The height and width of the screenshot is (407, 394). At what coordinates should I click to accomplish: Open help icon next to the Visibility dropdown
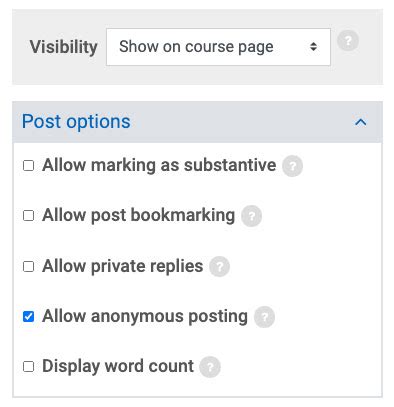click(348, 41)
